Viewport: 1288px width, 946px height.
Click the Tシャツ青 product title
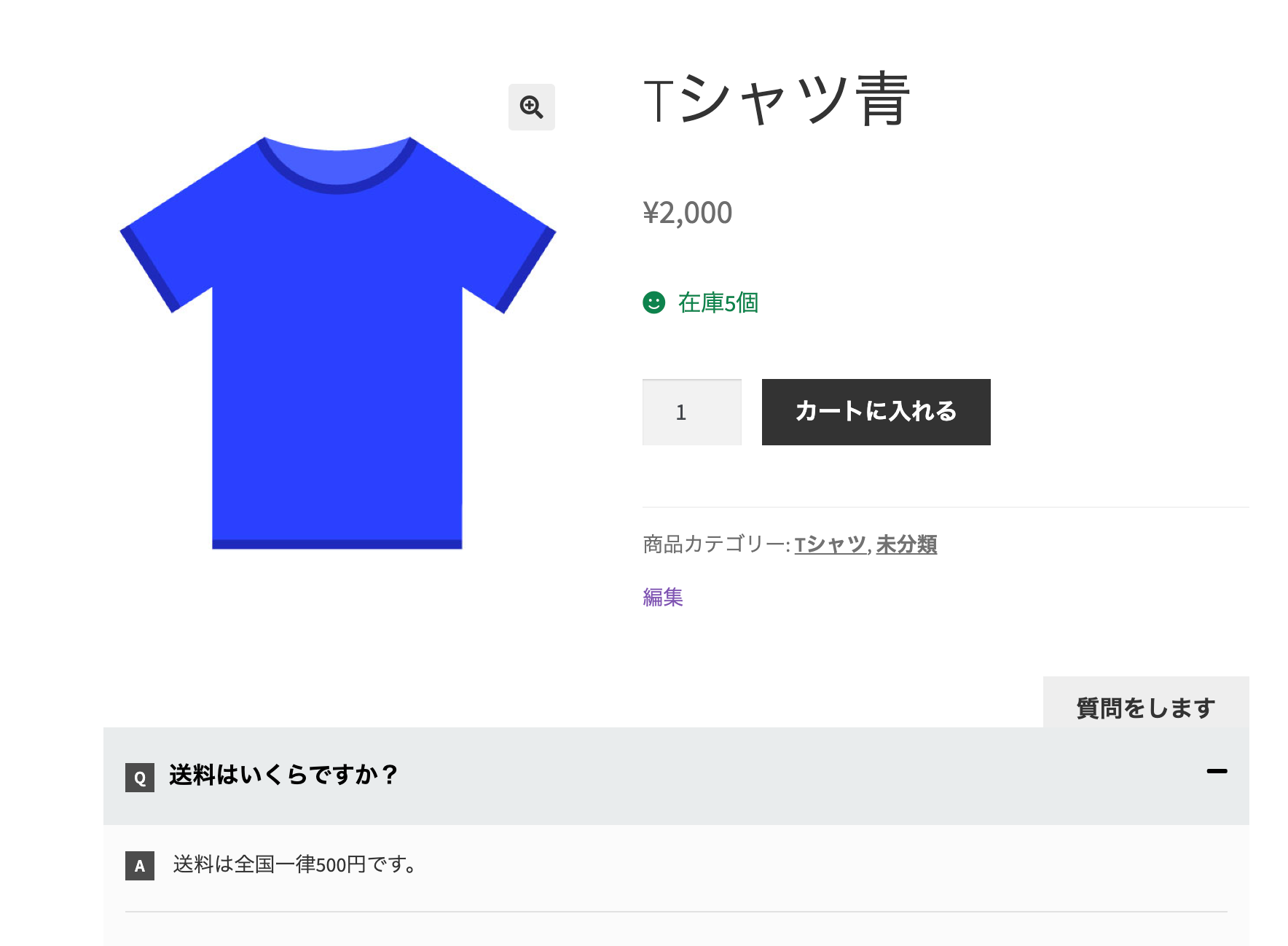(x=777, y=100)
